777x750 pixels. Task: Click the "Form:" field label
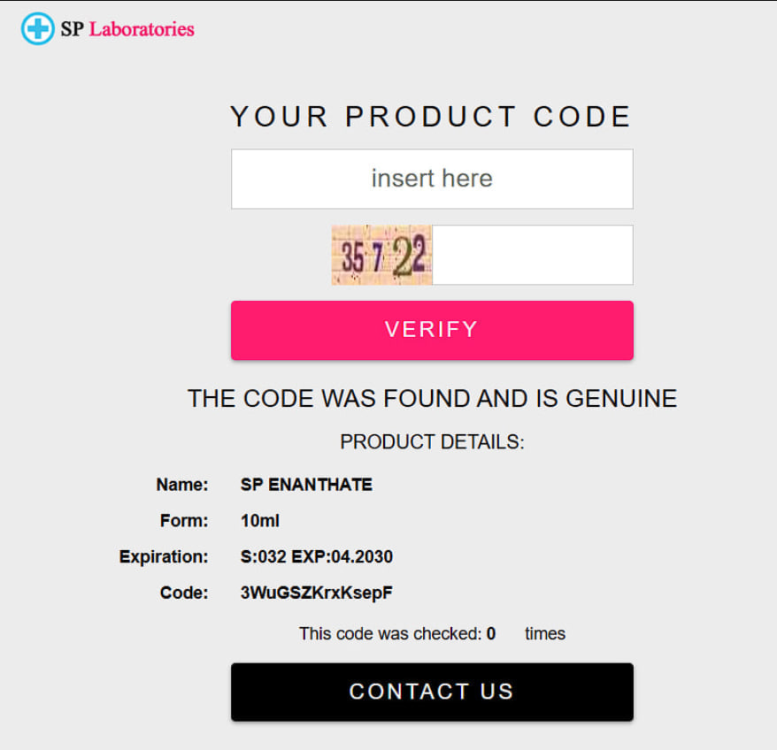pyautogui.click(x=184, y=521)
